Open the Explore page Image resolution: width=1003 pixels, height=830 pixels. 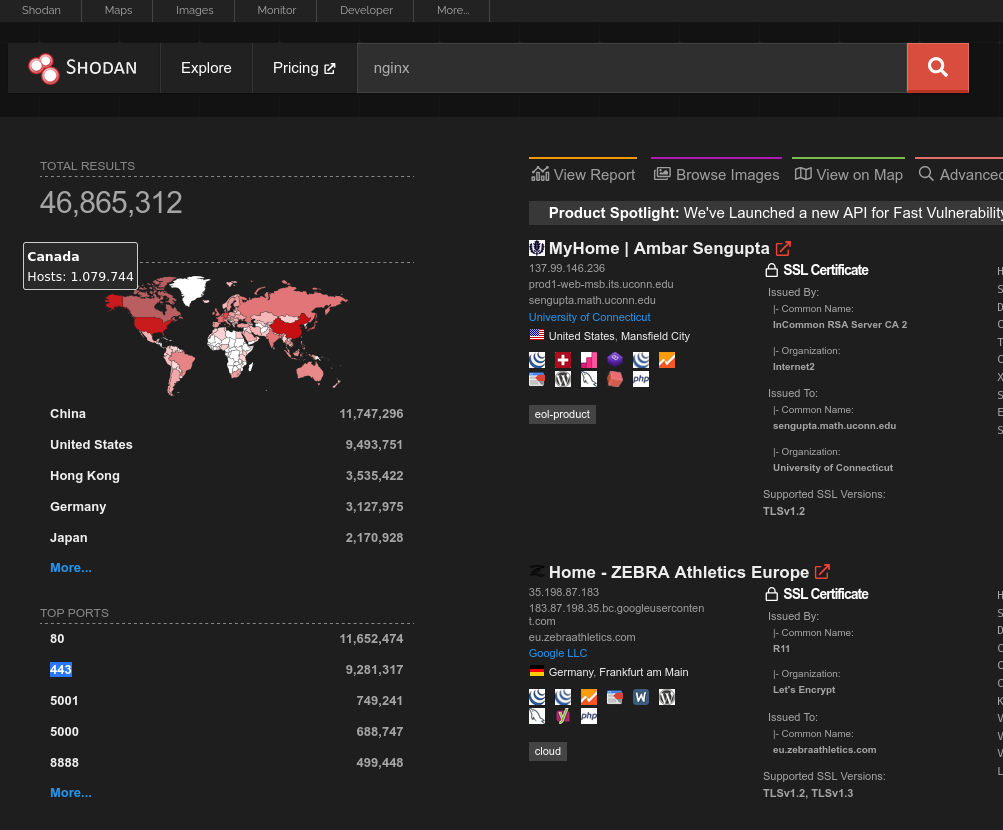206,68
